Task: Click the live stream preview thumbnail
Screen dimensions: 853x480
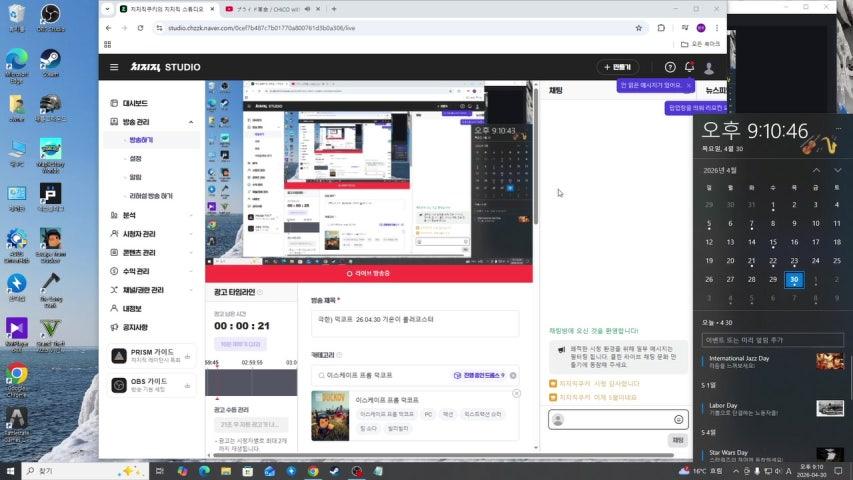Action: coord(369,173)
